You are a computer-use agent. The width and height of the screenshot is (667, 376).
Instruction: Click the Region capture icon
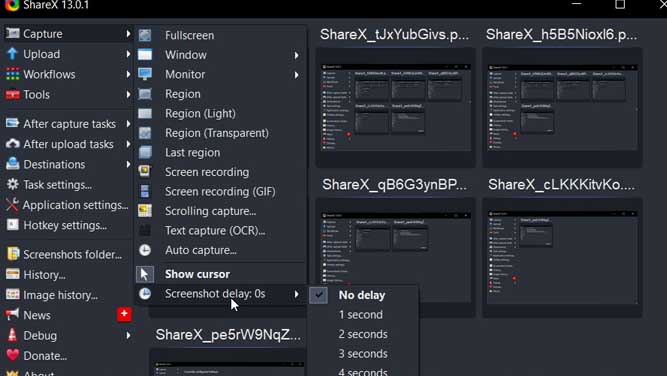[145, 94]
